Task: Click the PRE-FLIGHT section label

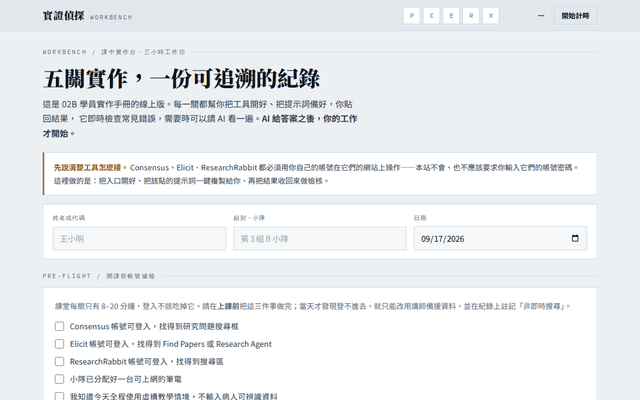Action: (67, 276)
